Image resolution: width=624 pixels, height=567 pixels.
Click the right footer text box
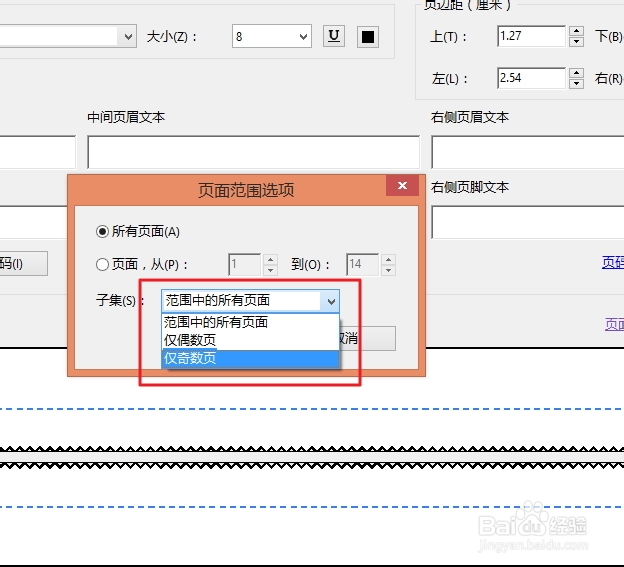[527, 222]
